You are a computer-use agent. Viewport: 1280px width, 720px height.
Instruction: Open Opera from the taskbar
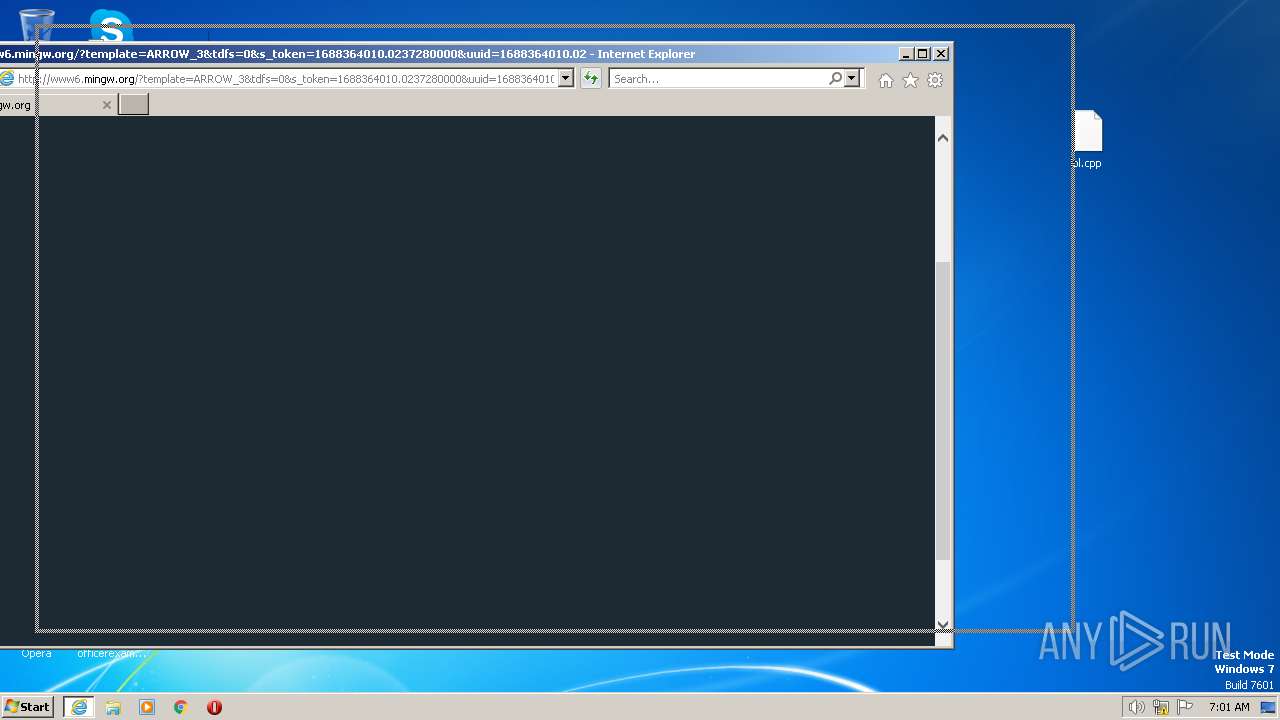214,707
